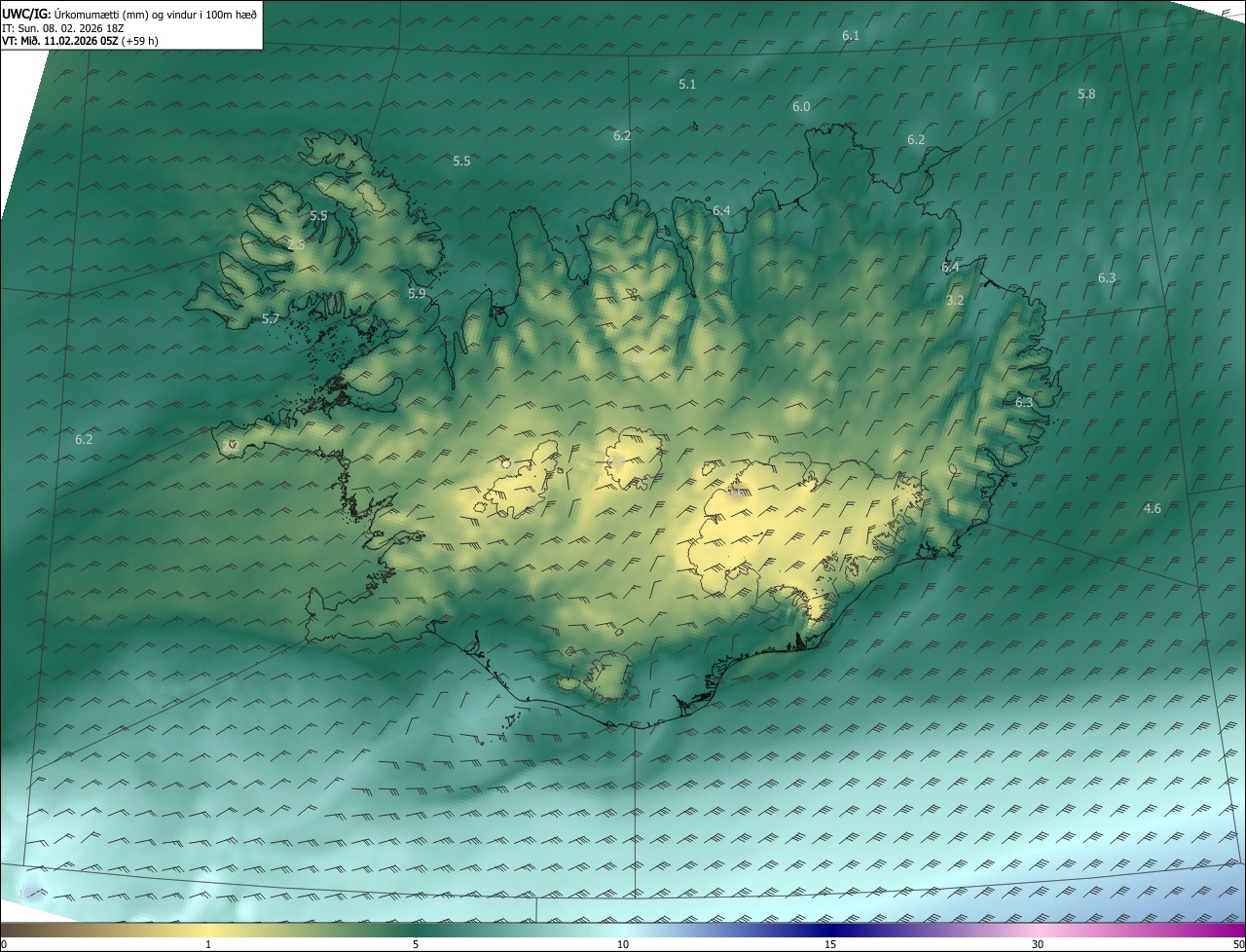Click the 5.1 value label on the map
Image resolution: width=1246 pixels, height=952 pixels.
point(687,85)
